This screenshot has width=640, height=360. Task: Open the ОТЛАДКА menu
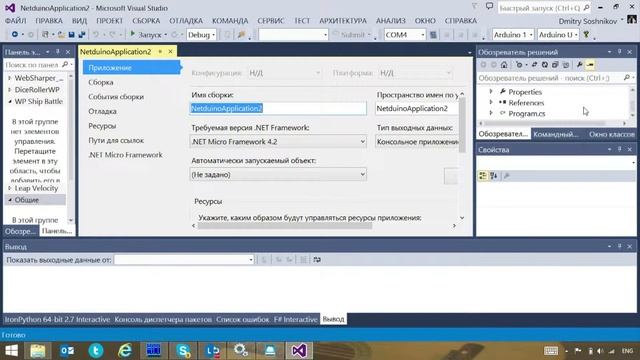pos(186,20)
